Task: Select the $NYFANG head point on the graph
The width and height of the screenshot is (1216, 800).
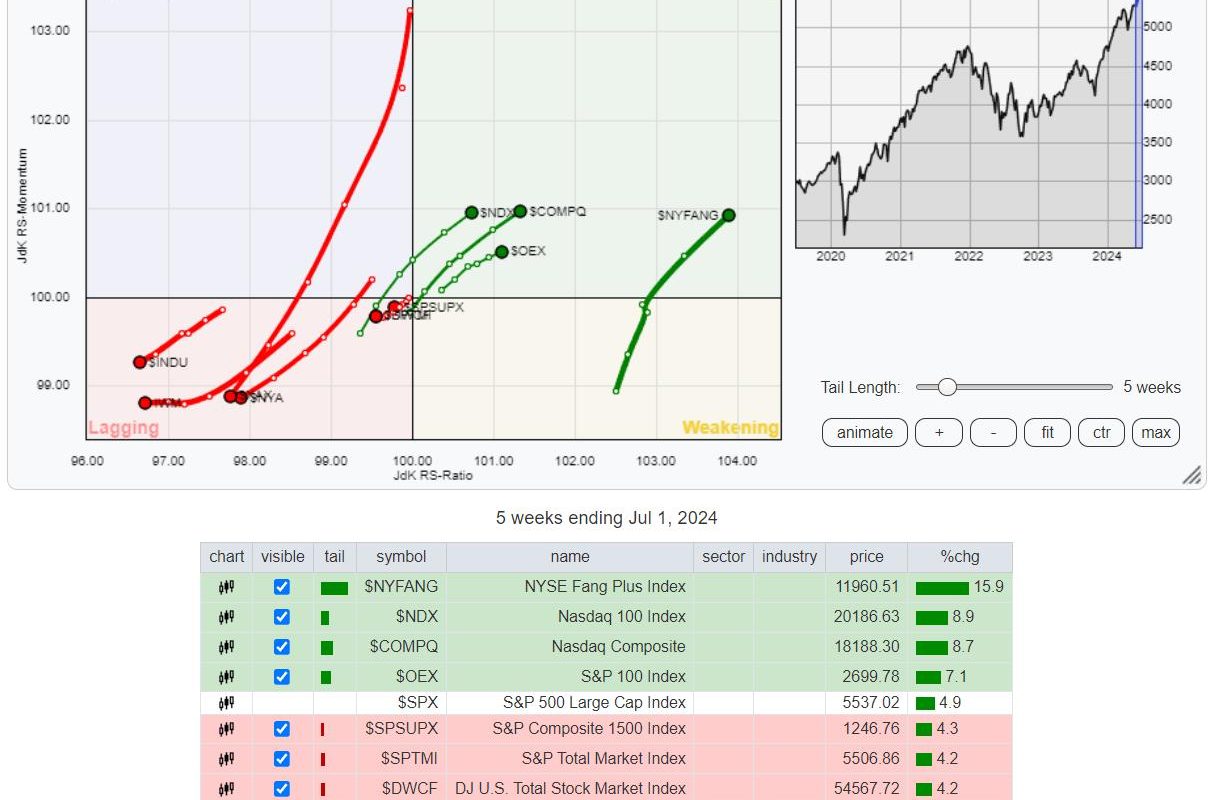Action: 729,215
